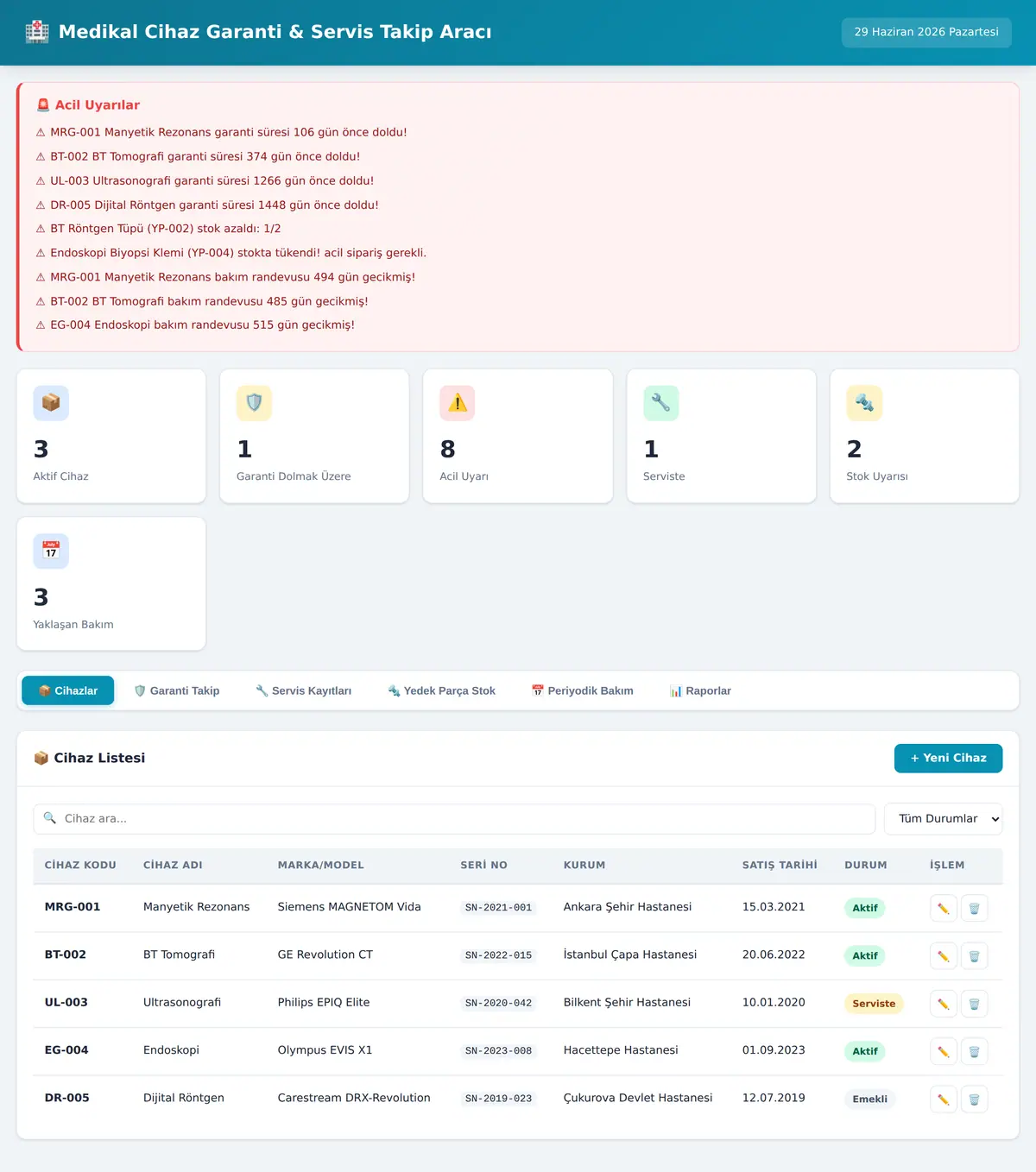Edit the UL-003 Ultrasonografi entry
The image size is (1036, 1172).
tap(944, 1004)
